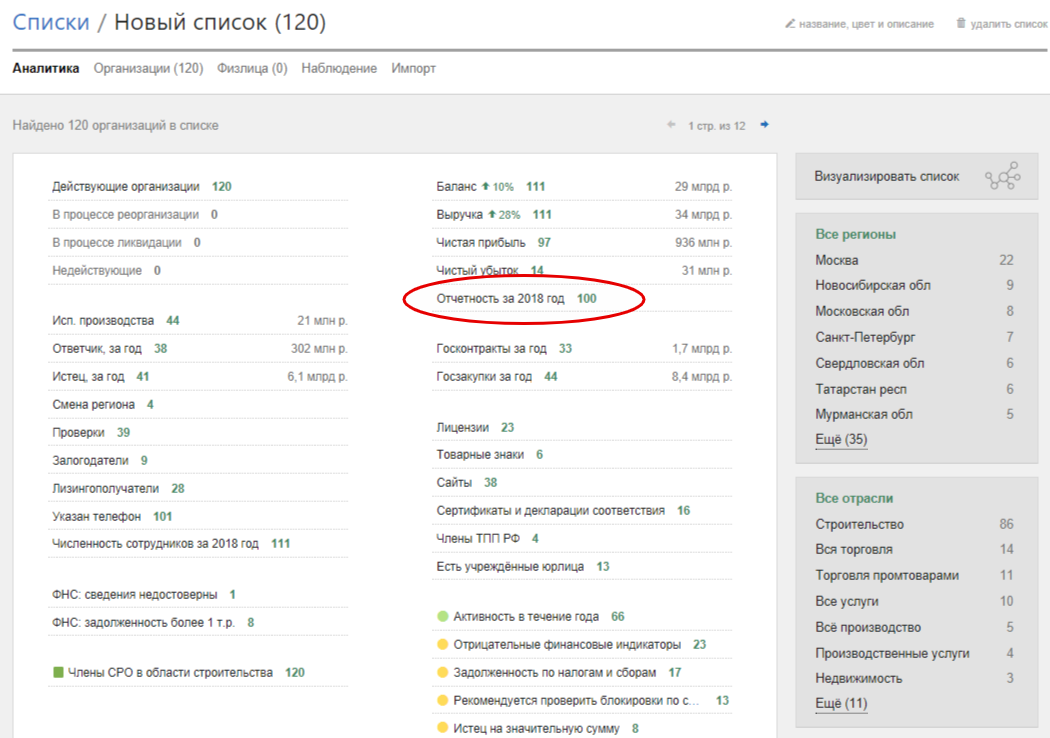Open the Импорт tab
1050x738 pixels.
click(x=413, y=68)
